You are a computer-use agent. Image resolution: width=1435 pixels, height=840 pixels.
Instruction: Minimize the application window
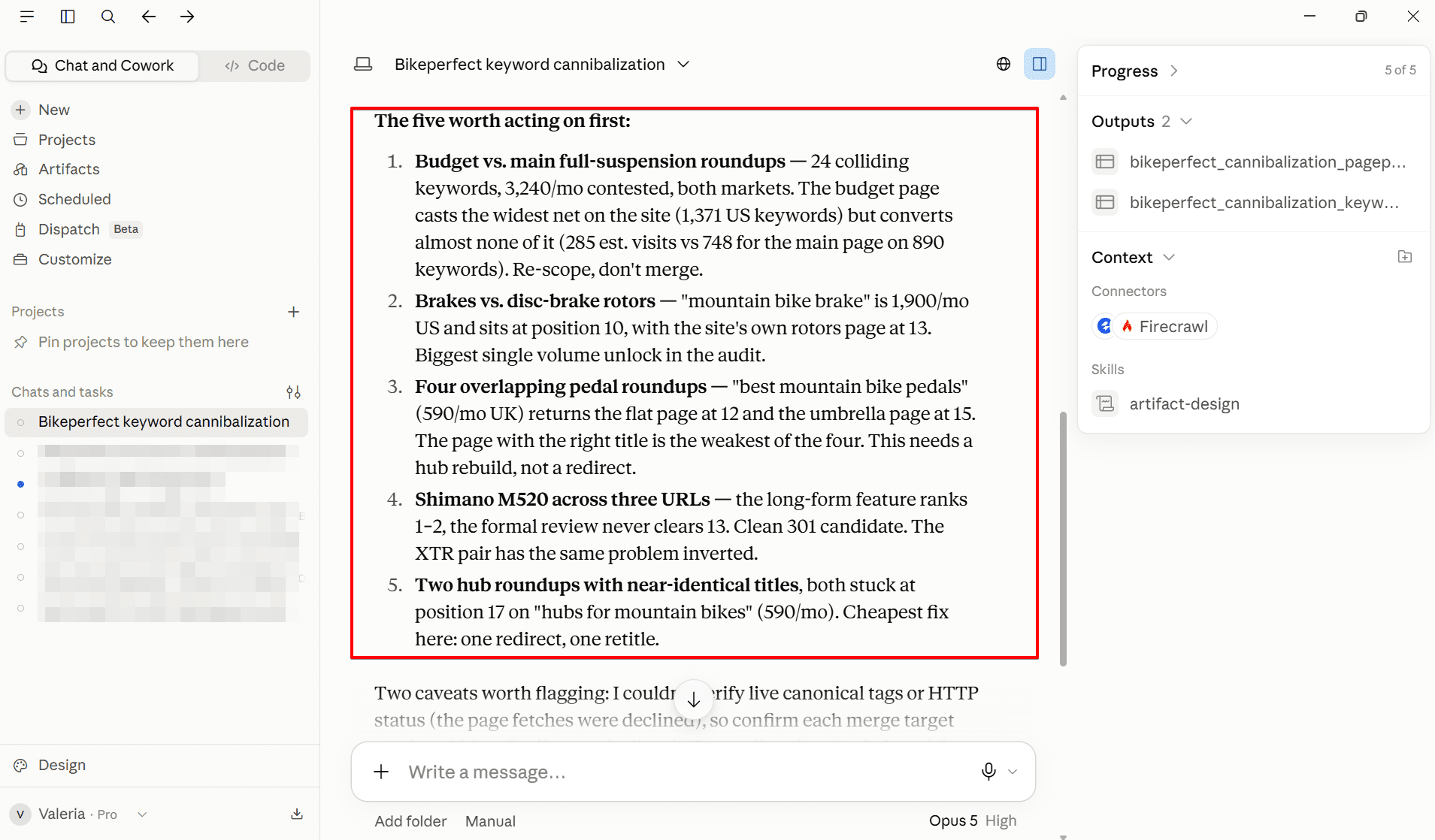coord(1310,17)
